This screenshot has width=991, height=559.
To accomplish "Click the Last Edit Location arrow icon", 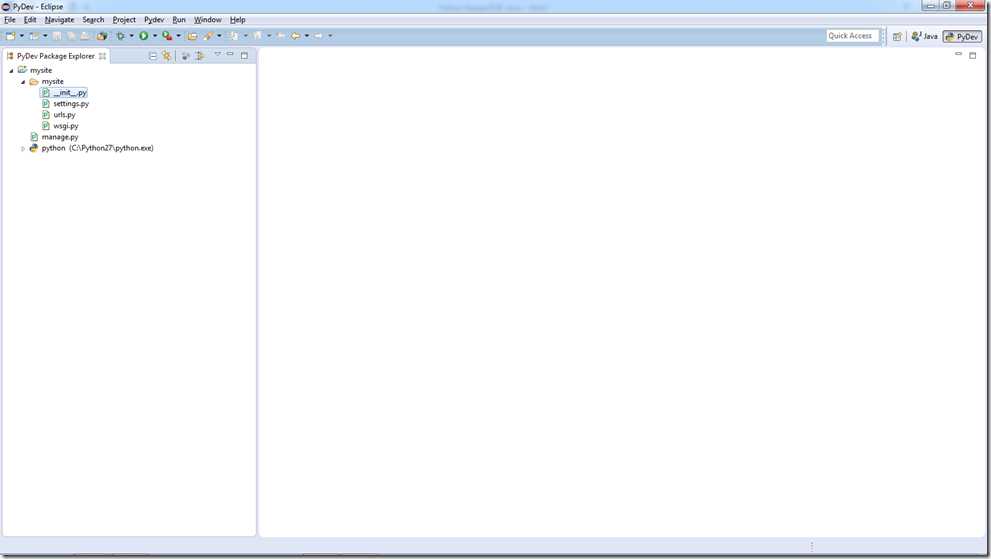I will click(281, 36).
